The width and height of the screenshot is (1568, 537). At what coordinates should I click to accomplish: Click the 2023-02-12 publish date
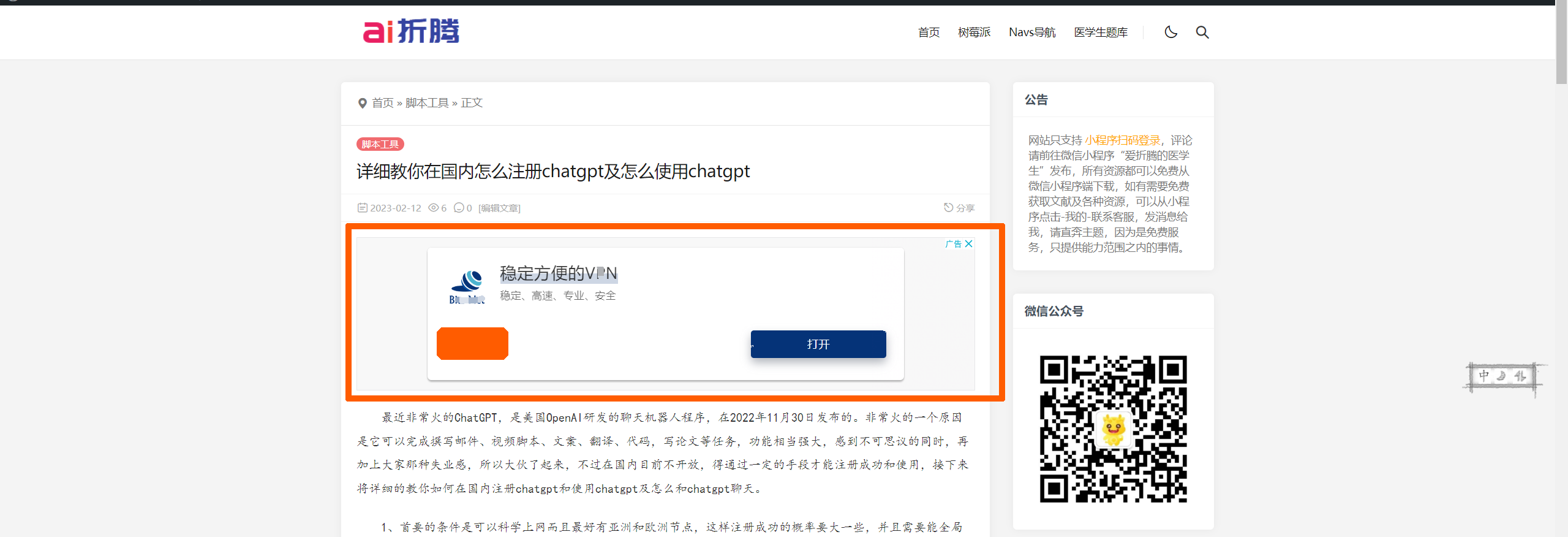396,208
